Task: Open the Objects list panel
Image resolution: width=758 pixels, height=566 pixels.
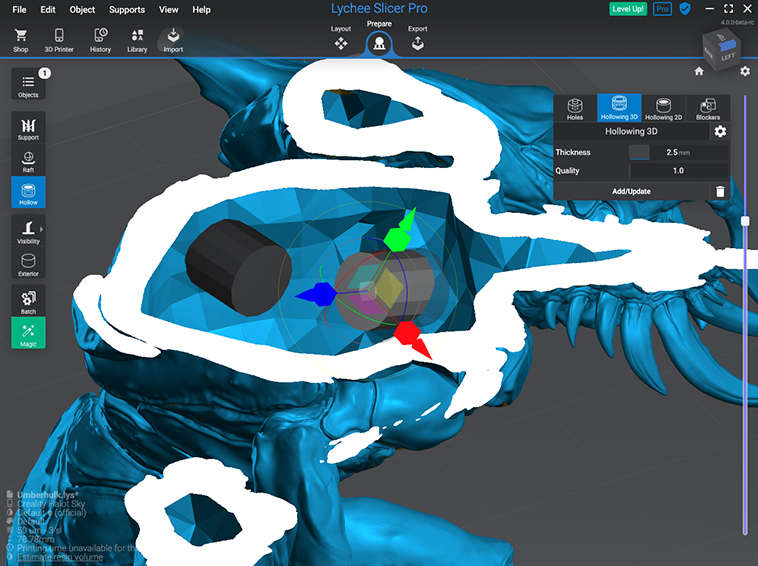Action: point(28,84)
